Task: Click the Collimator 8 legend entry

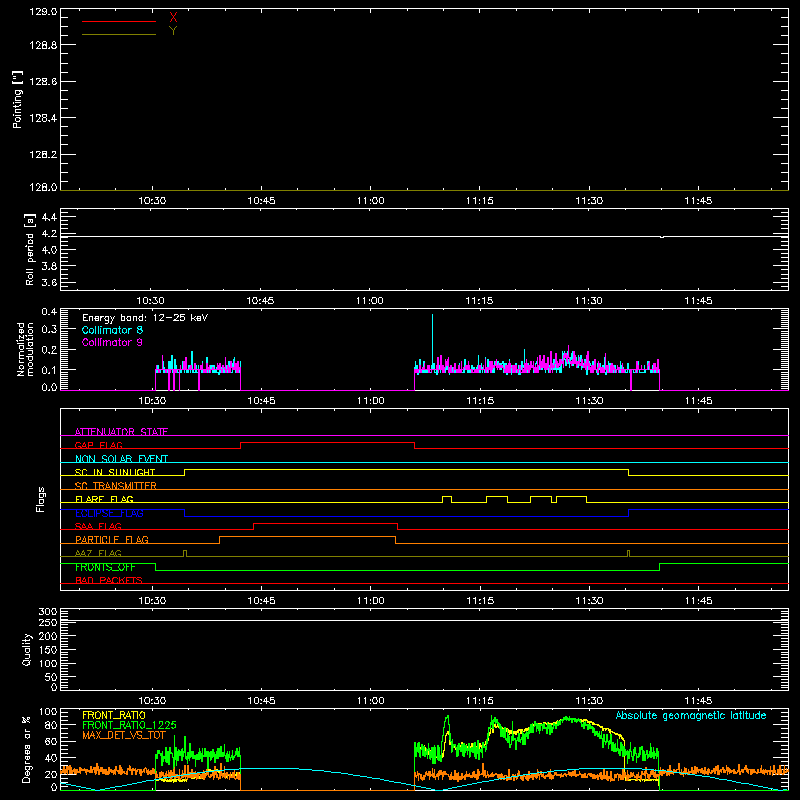Action: tap(112, 330)
